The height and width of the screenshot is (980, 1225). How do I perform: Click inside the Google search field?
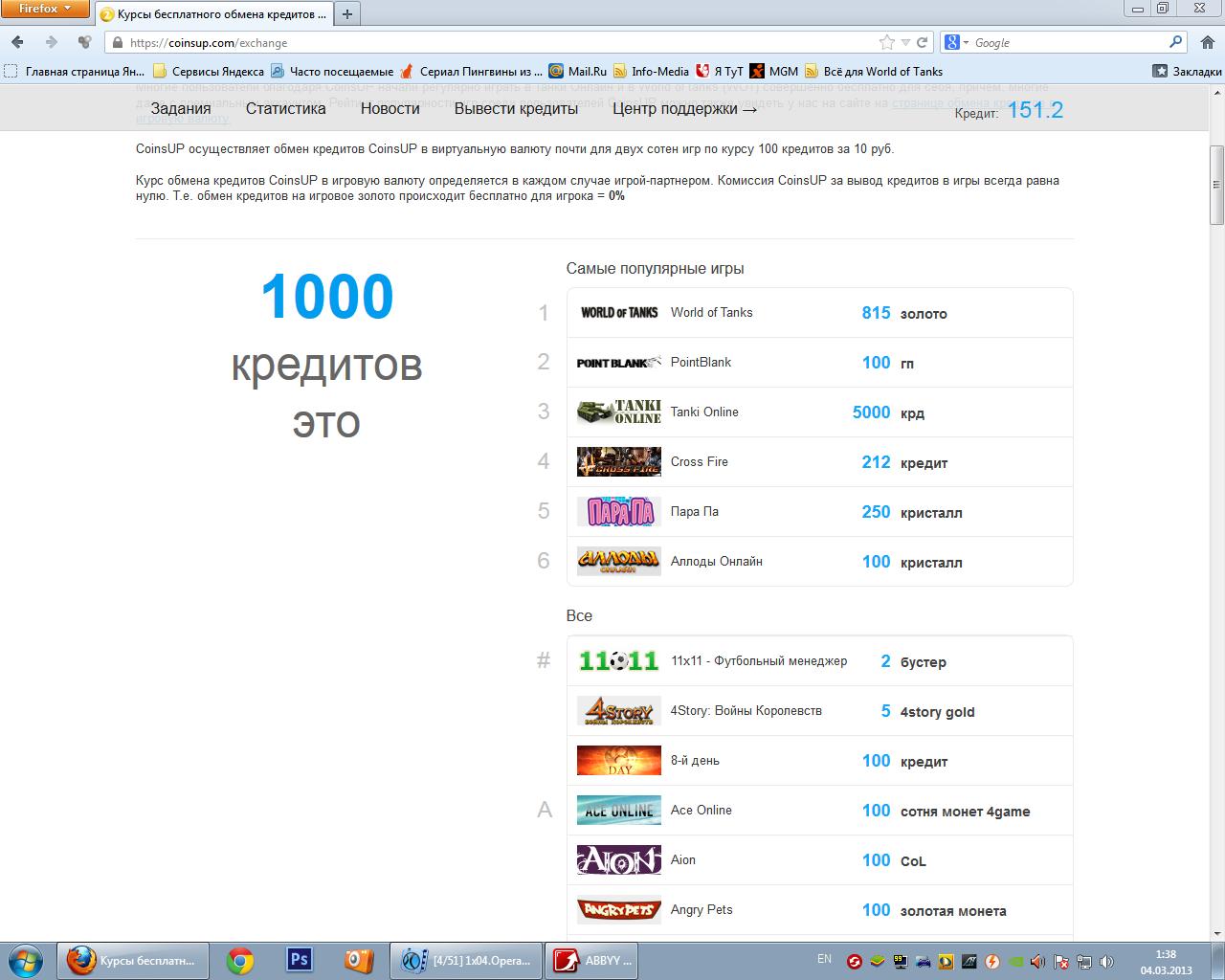pos(1067,42)
